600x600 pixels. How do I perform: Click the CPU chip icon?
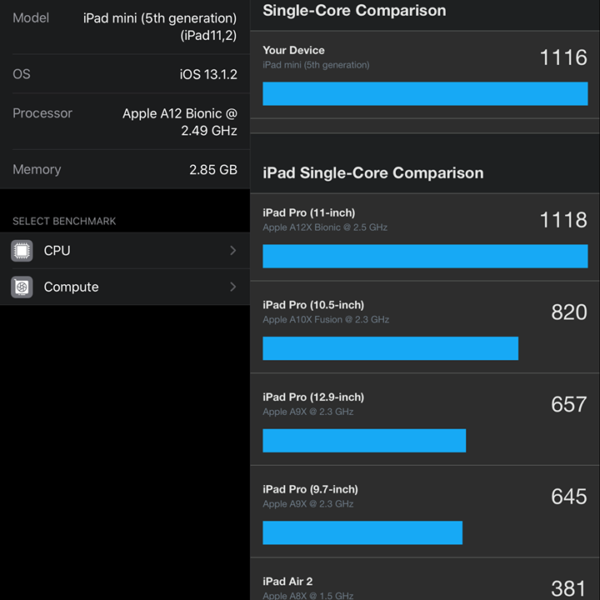pyautogui.click(x=22, y=251)
